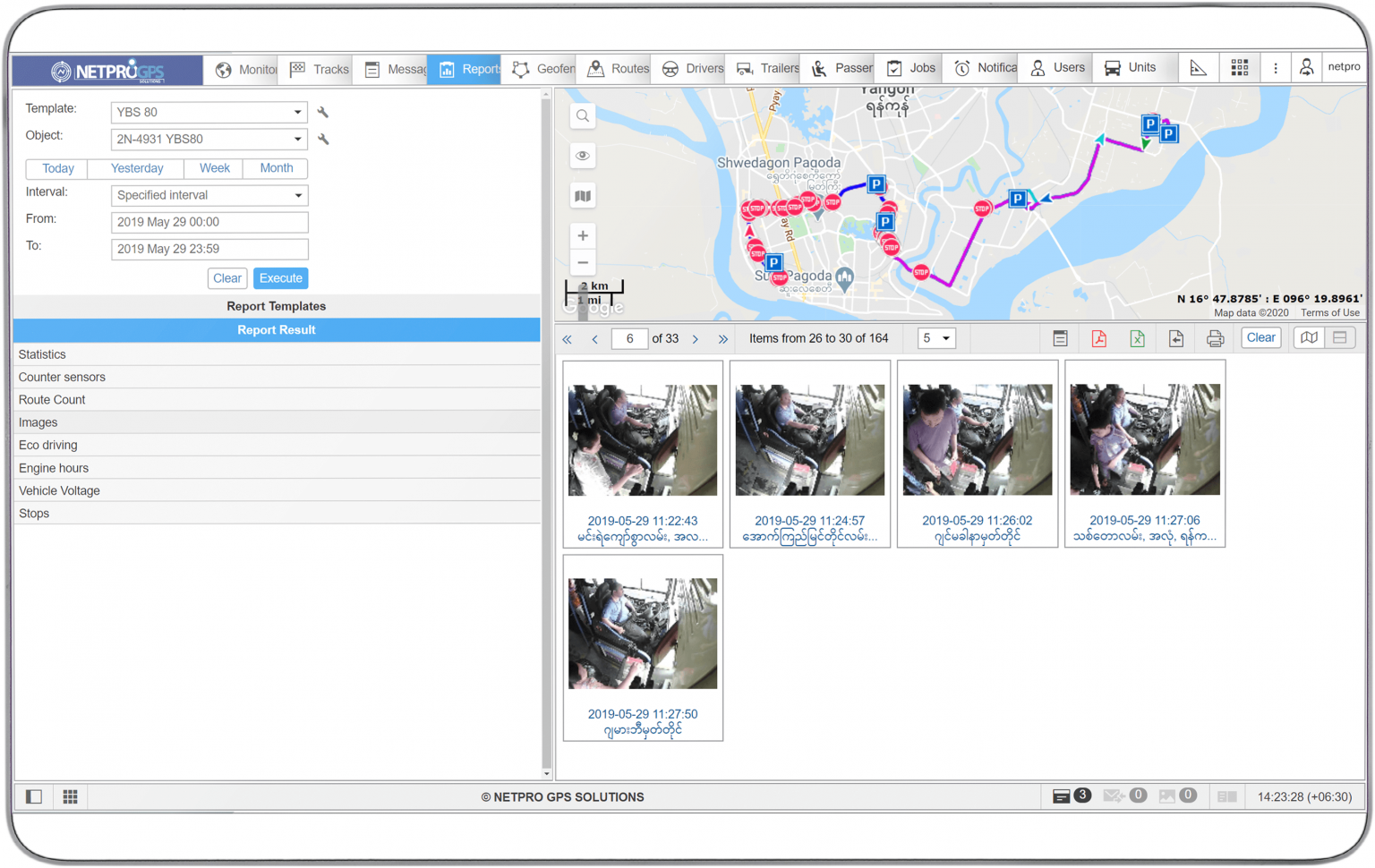Screen dimensions: 1375x868
Task: Activate the map search magnifier tool
Action: point(583,115)
